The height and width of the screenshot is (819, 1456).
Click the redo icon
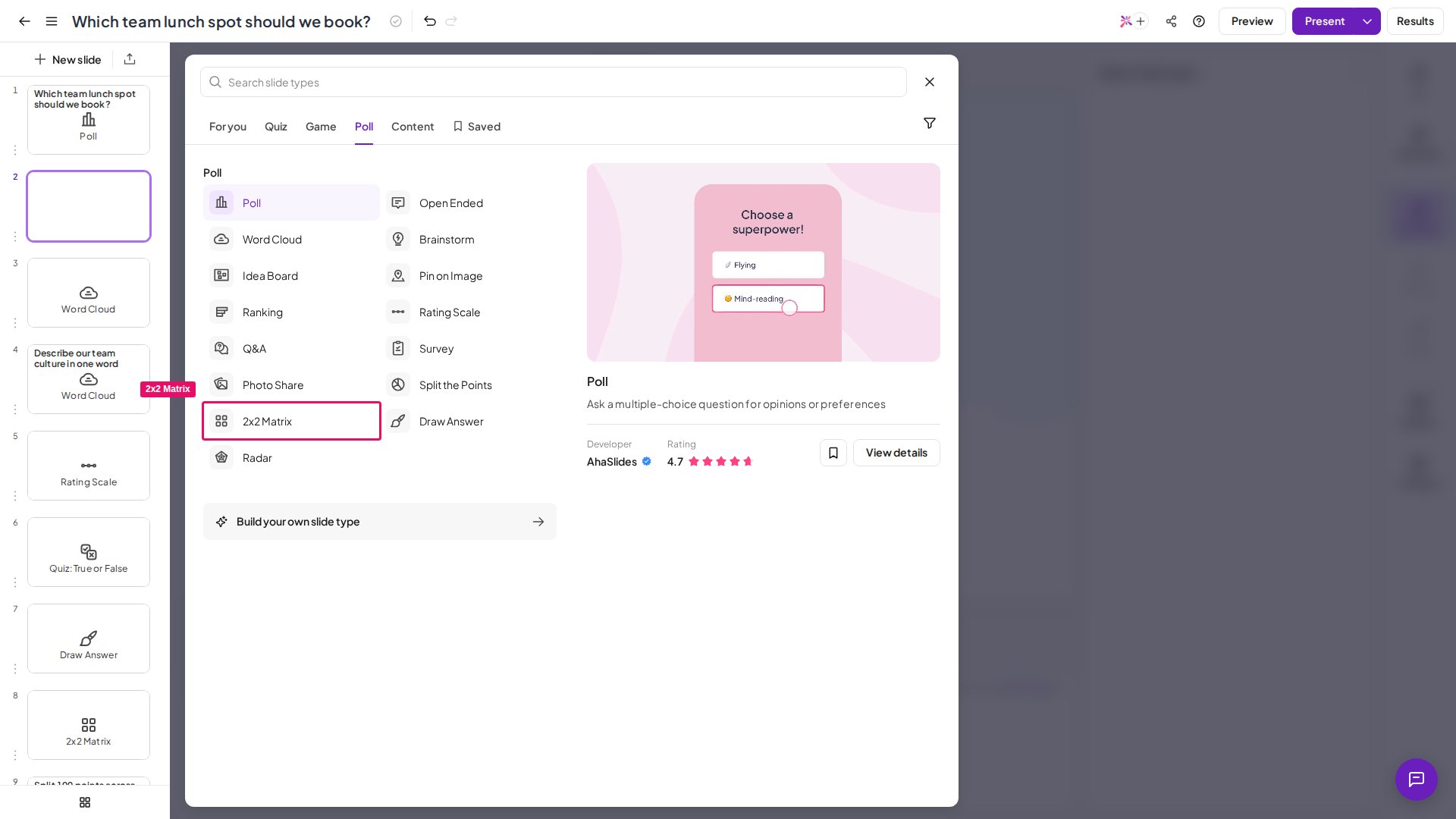pos(451,21)
